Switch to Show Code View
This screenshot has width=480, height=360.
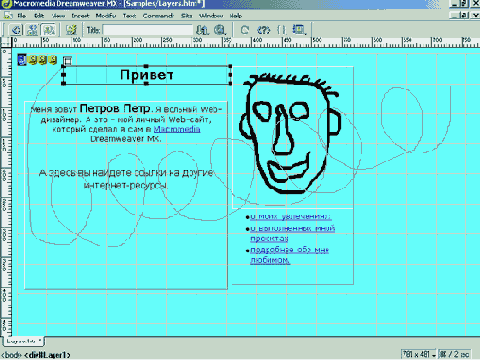(16, 30)
